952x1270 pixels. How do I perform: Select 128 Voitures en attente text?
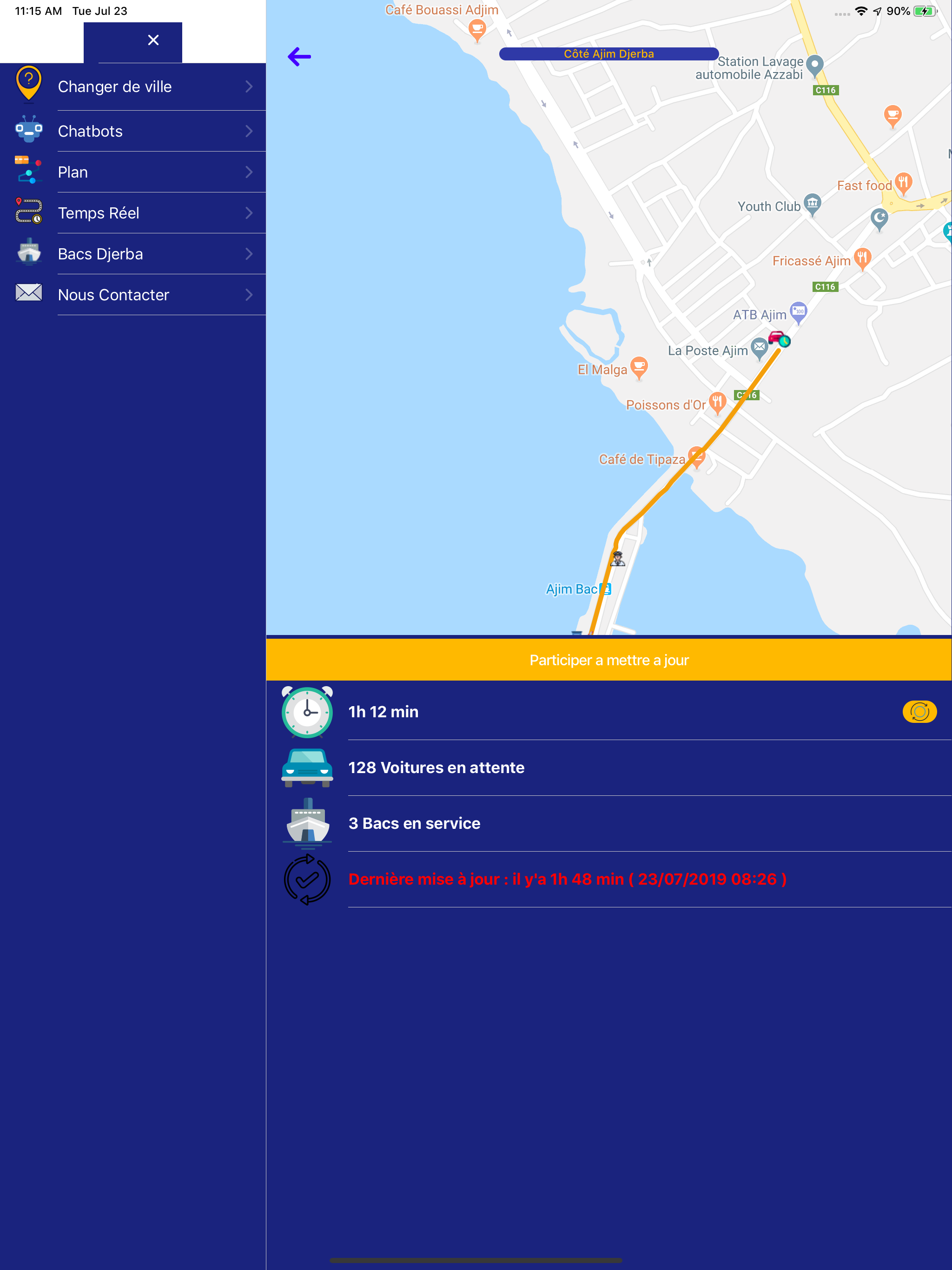click(436, 767)
